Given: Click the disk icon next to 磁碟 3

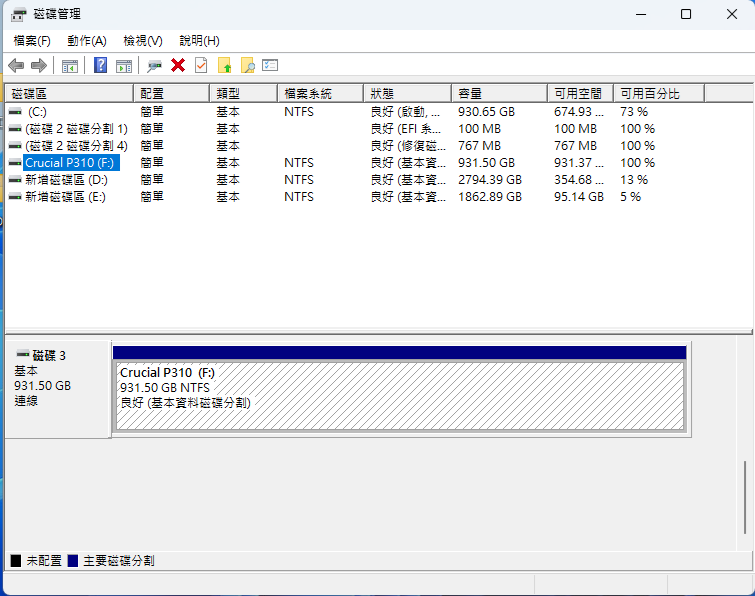Looking at the screenshot, I should tap(23, 354).
